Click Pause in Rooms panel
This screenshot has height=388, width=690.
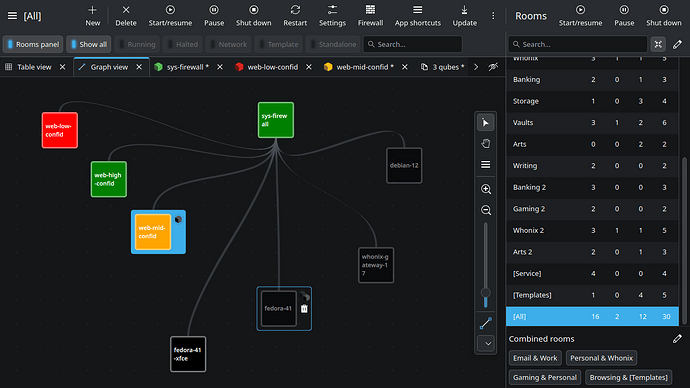pyautogui.click(x=624, y=16)
